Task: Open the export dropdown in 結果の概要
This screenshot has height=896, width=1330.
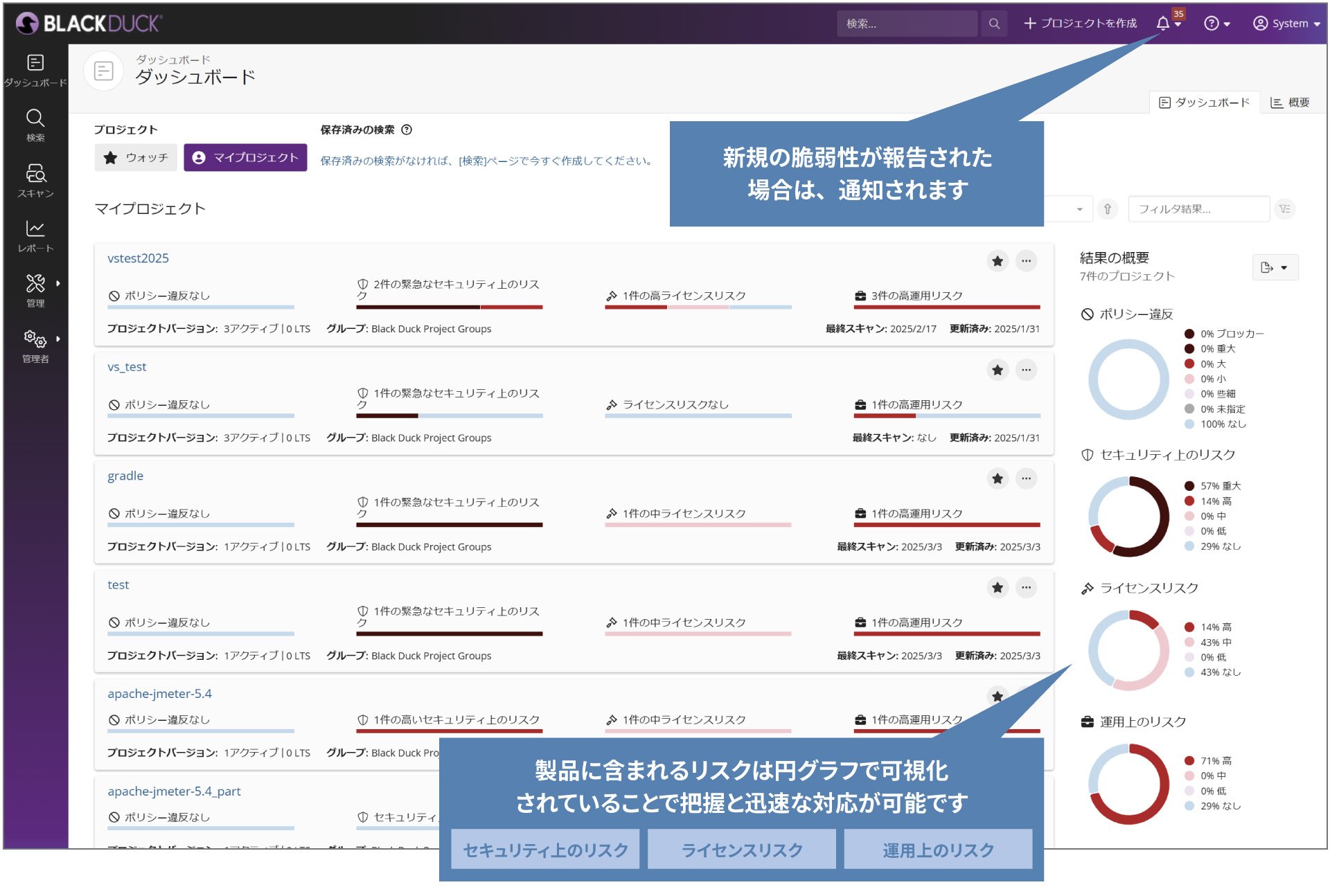Action: [1275, 267]
